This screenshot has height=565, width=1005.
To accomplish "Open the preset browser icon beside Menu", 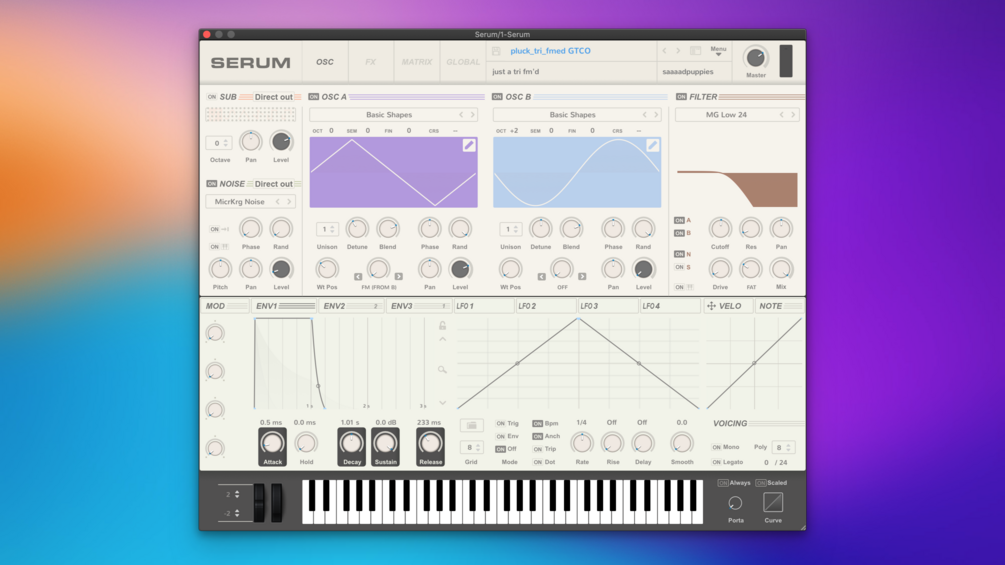I will (695, 51).
